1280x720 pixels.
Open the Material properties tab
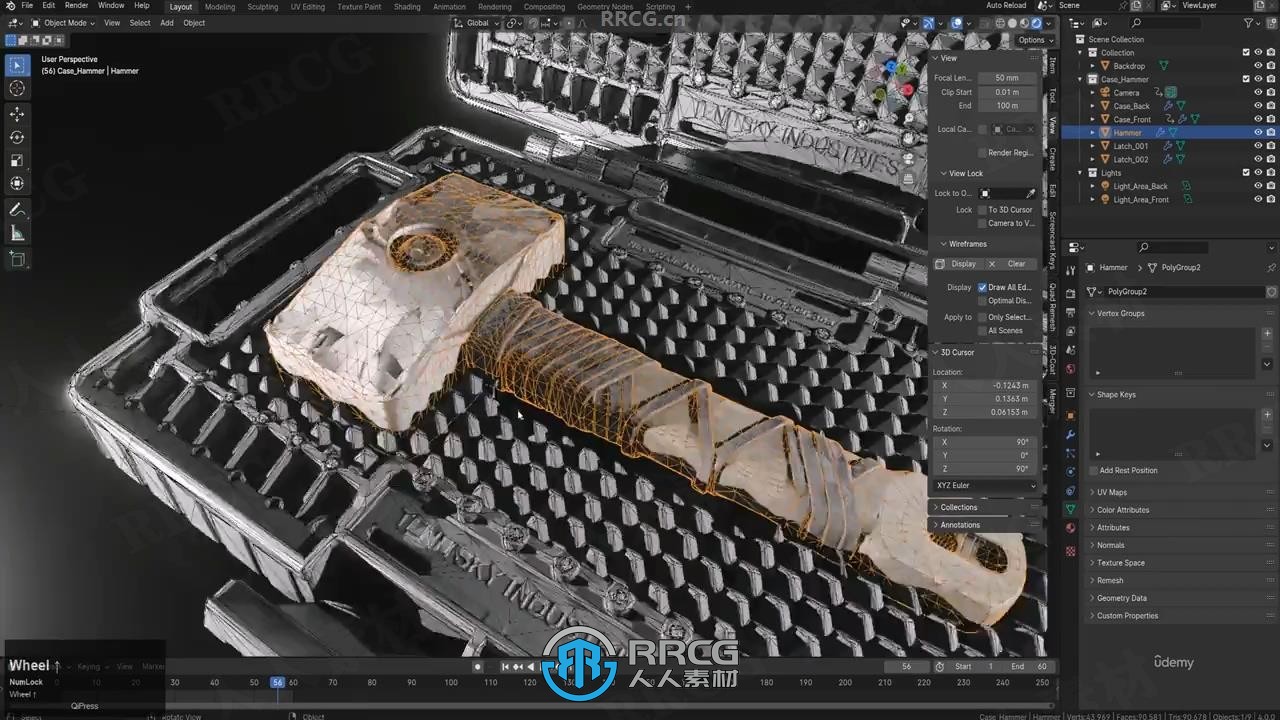click(x=1070, y=528)
